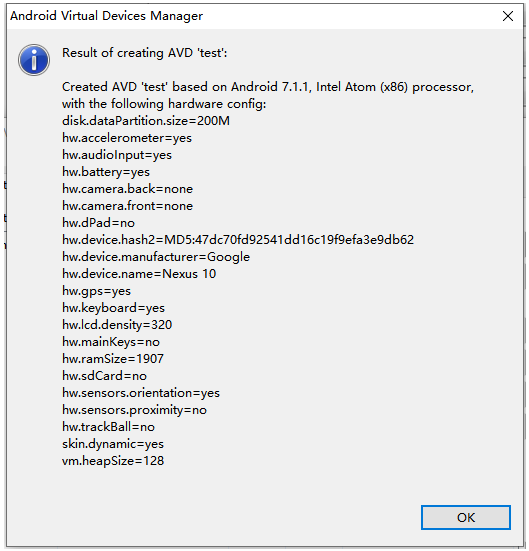Select the hw.ramSize=1907 line
This screenshot has height=551, width=529.
click(113, 359)
